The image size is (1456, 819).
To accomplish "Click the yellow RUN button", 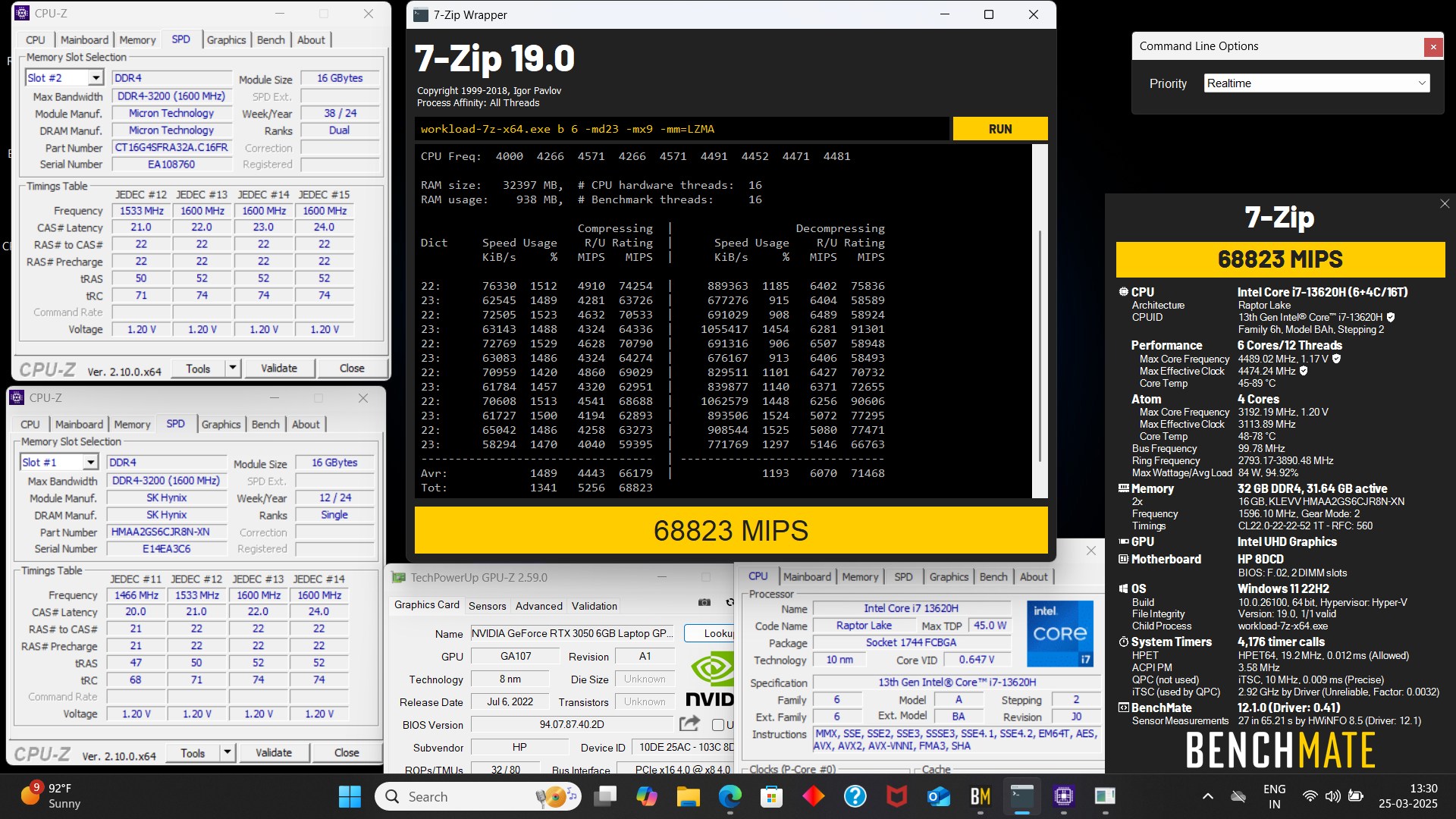I will coord(1000,129).
